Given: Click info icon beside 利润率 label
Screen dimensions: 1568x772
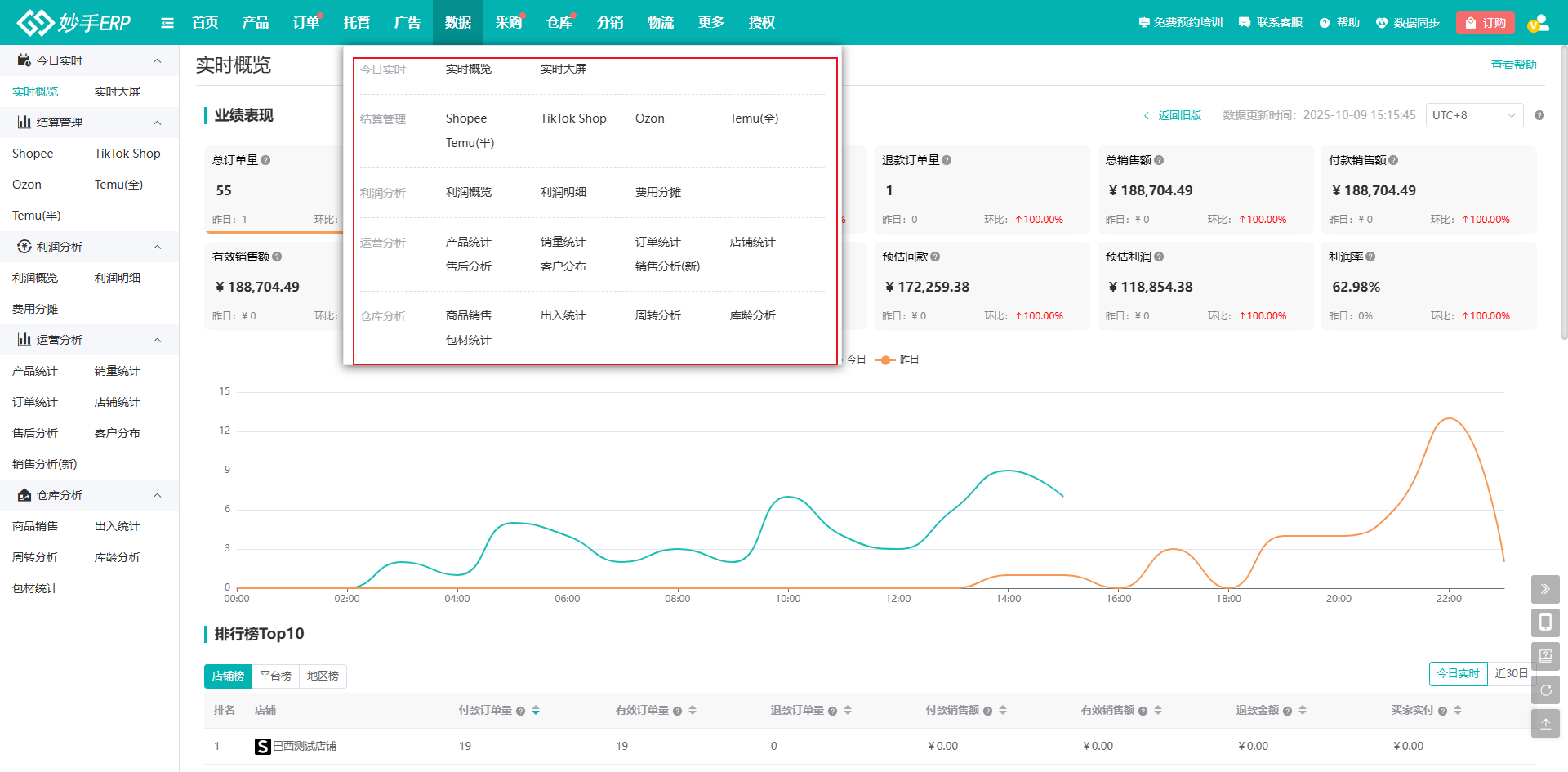Looking at the screenshot, I should point(1370,257).
